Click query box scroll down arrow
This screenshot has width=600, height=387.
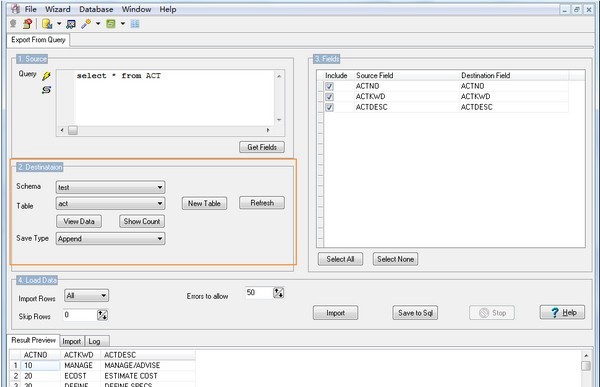279,120
